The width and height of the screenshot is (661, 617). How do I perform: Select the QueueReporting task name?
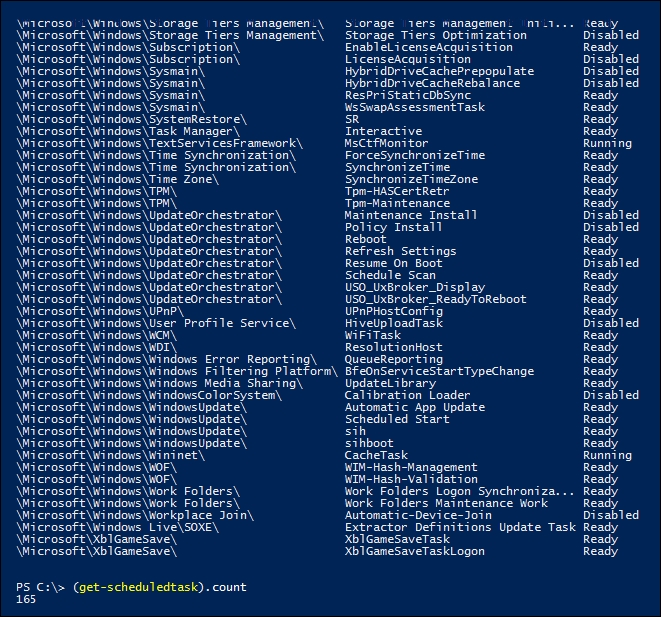click(394, 359)
